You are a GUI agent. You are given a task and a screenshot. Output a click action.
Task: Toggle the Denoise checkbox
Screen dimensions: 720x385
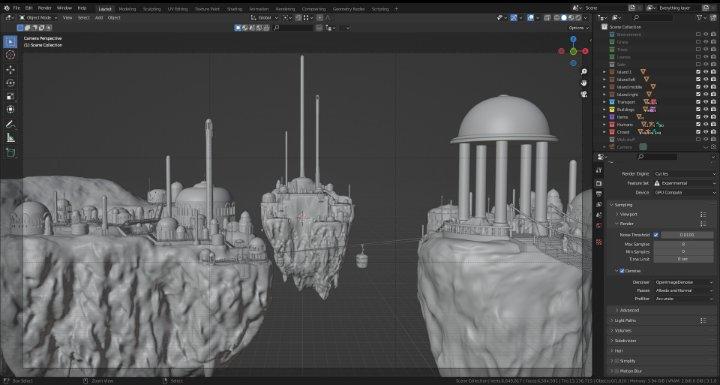click(x=622, y=271)
